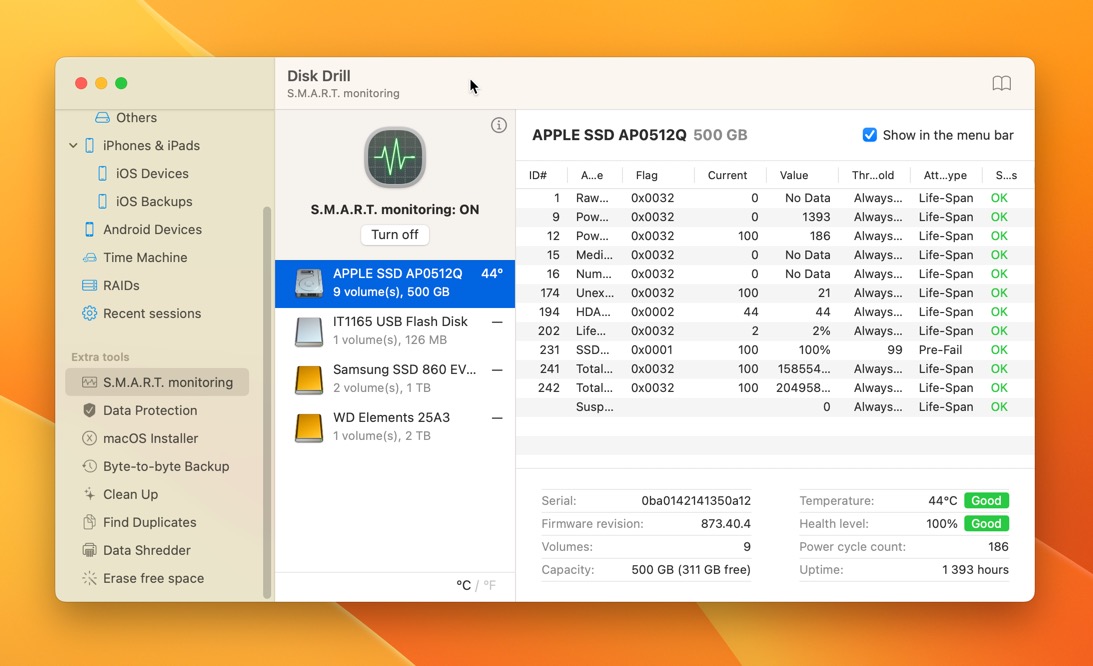The image size is (1093, 666).
Task: Click the Data Shredder icon
Action: (89, 550)
